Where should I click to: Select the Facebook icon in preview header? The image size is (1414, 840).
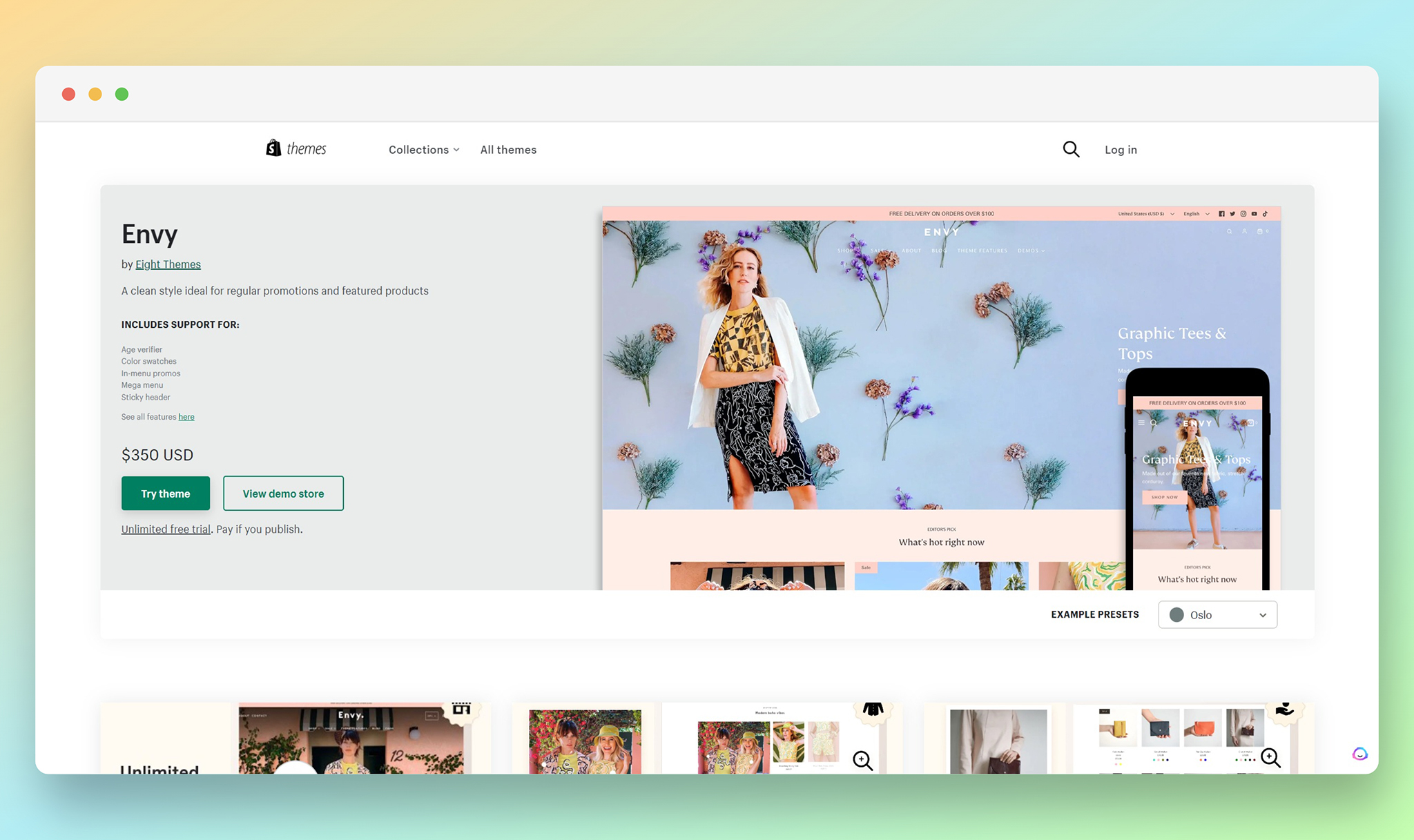[x=1221, y=214]
